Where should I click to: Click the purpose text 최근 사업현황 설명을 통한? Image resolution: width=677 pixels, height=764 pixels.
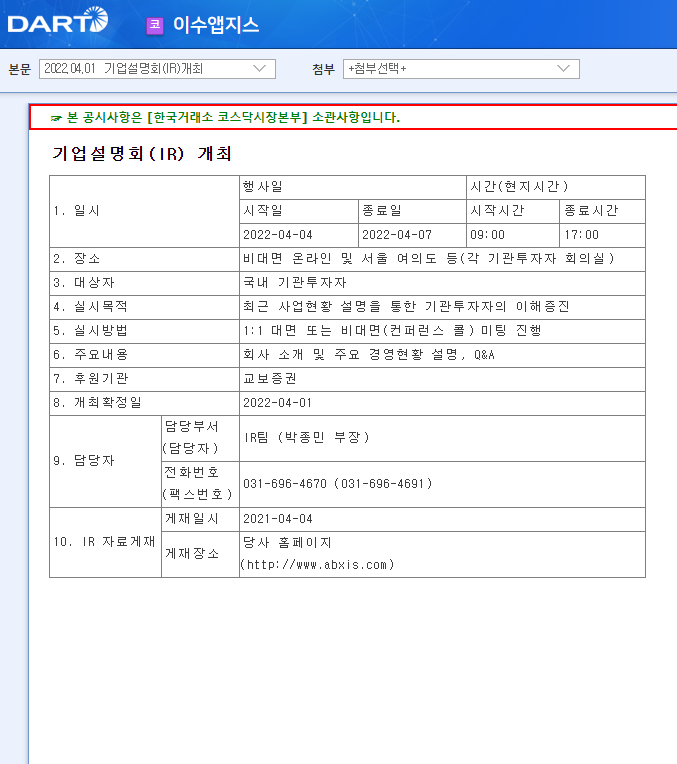click(329, 307)
